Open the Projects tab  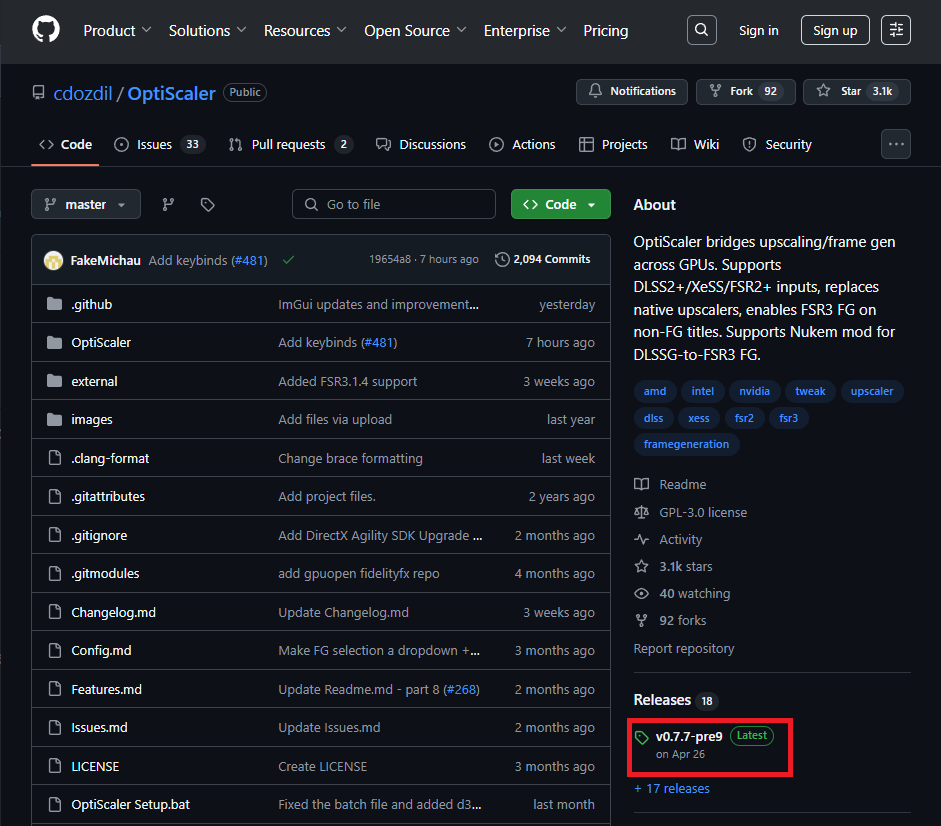point(613,144)
